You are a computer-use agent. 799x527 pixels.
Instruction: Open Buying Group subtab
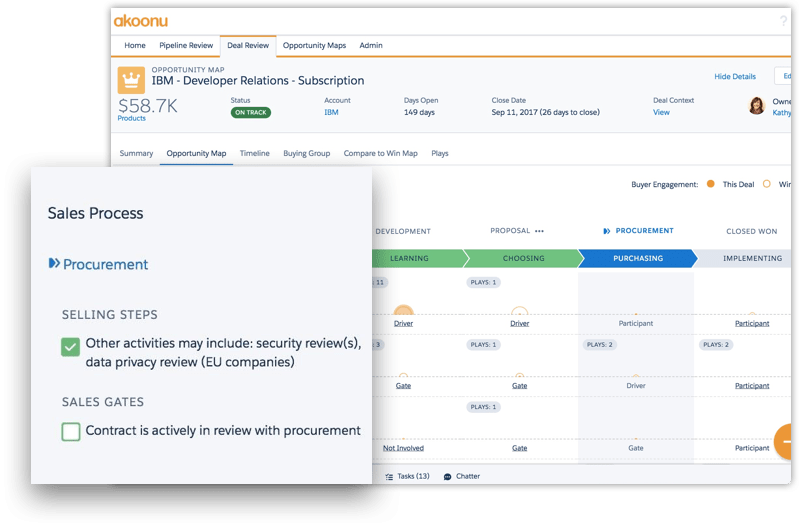click(307, 153)
